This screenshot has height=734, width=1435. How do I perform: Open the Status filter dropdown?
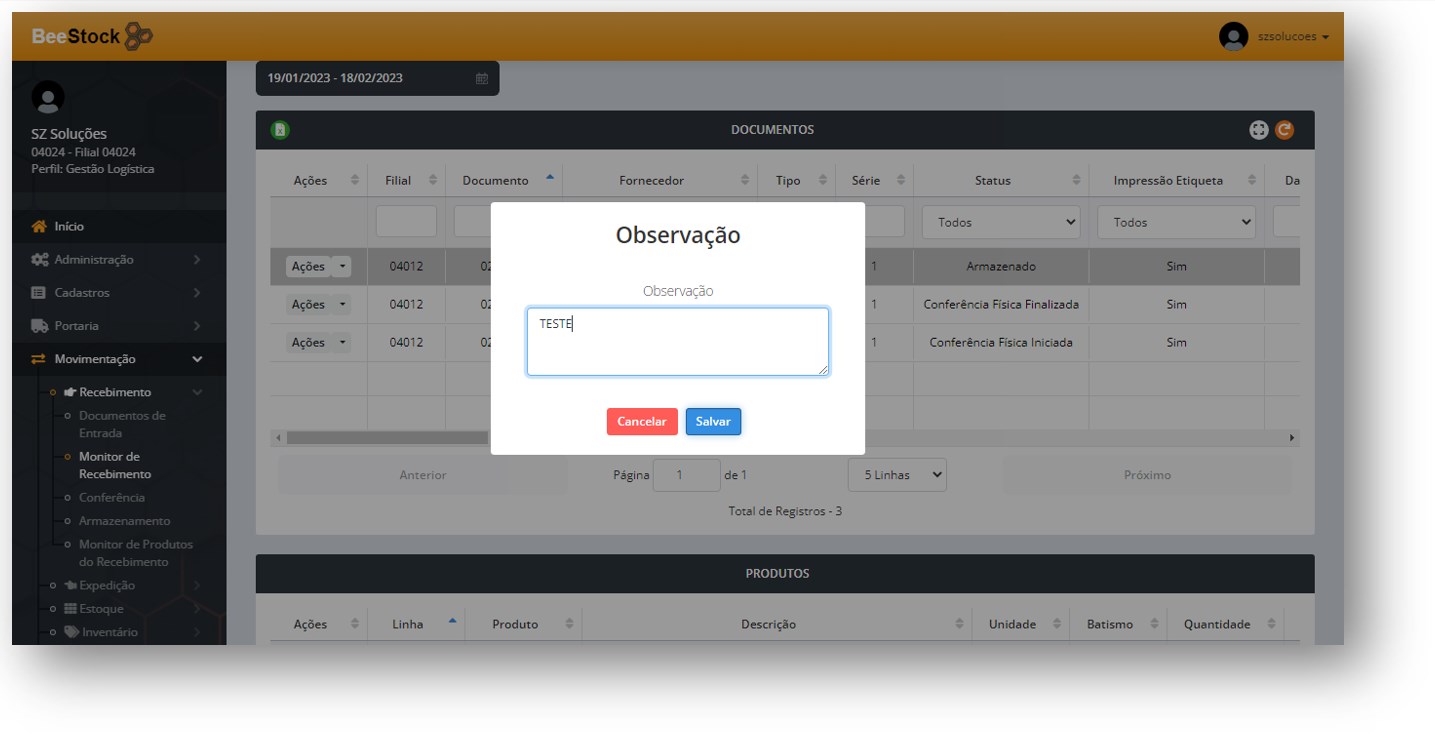tap(1000, 222)
